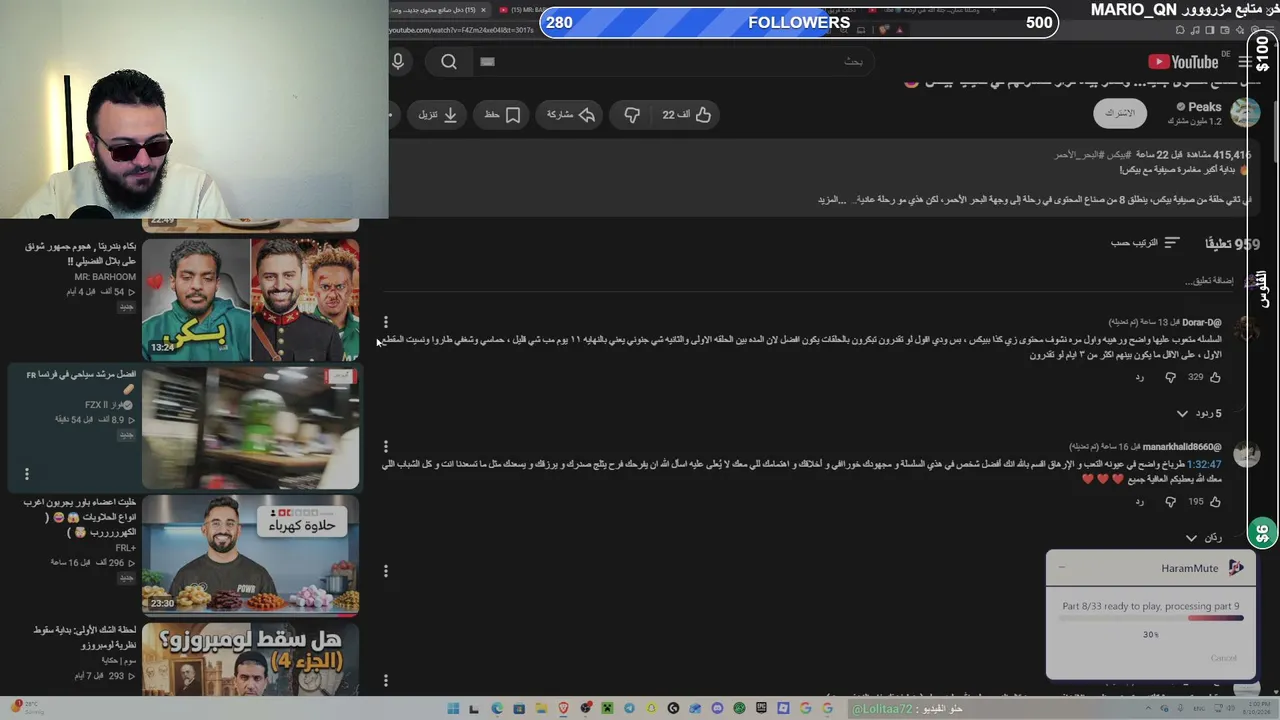Click the YouTube search magnifier button

coord(449,62)
